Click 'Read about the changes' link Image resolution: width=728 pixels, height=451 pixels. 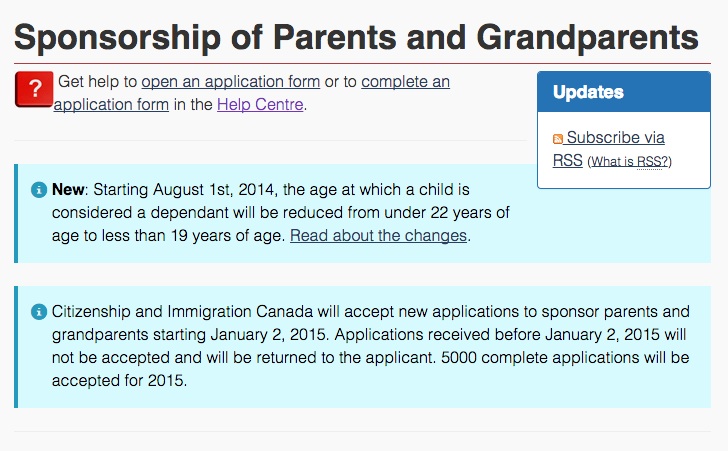[x=378, y=235]
